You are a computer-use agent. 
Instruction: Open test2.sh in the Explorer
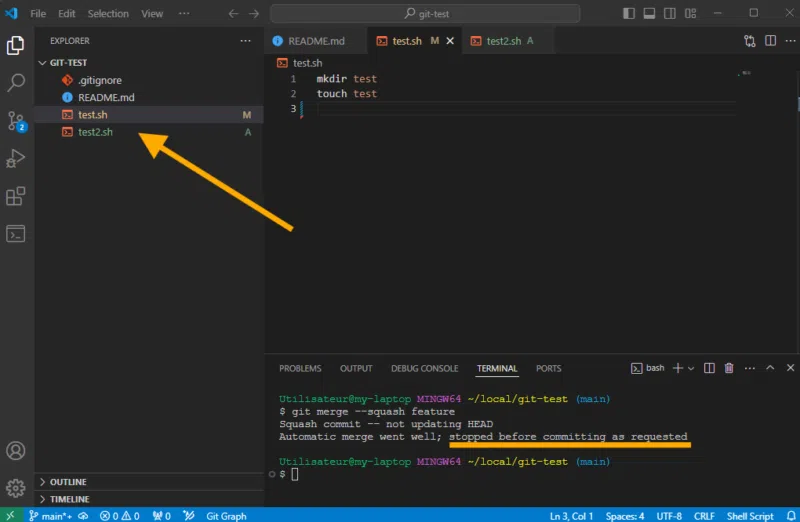[95, 132]
